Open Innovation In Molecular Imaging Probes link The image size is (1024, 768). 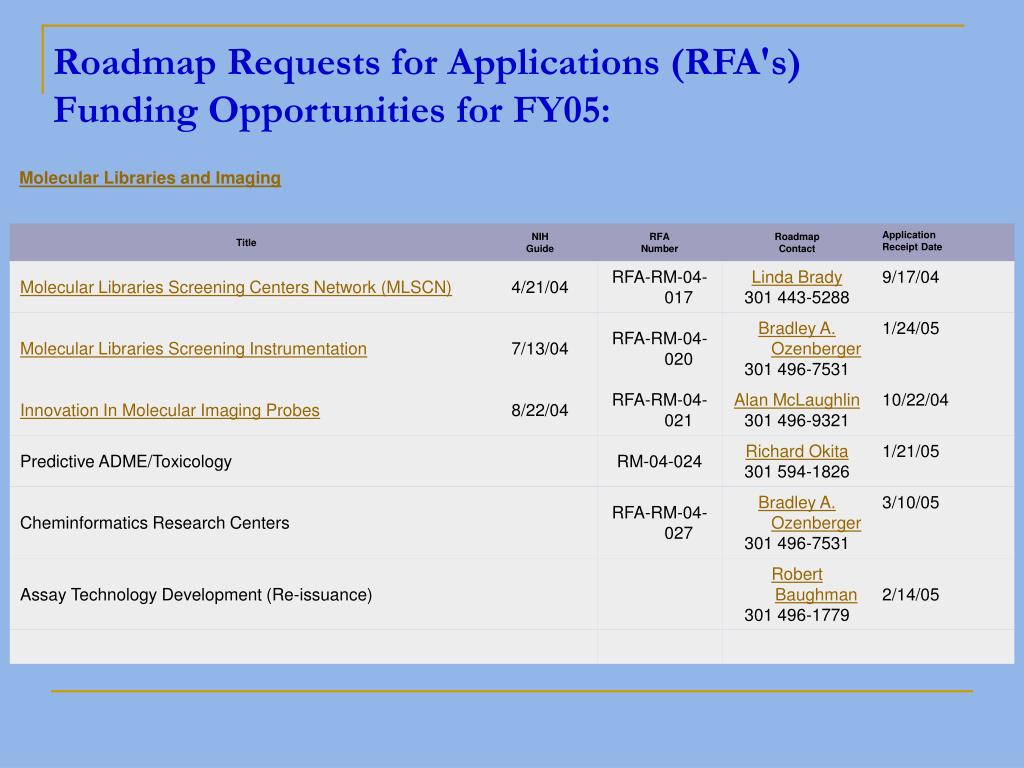170,410
